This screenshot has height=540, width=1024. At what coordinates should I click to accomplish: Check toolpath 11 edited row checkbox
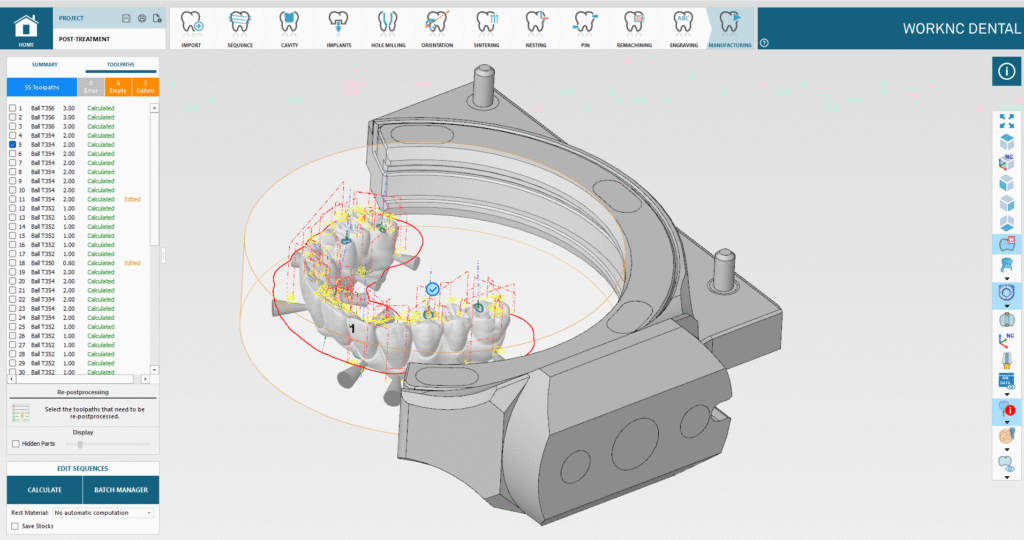coord(12,199)
